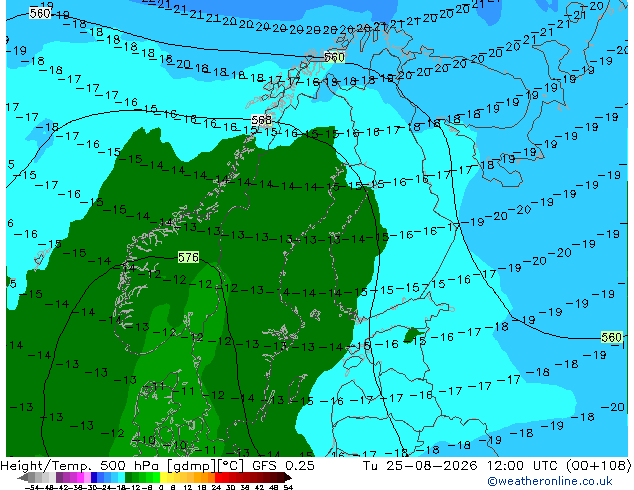This screenshot has width=634, height=490.
Task: Click the Height/Temp. 500 hPa title text
Action: (81, 466)
